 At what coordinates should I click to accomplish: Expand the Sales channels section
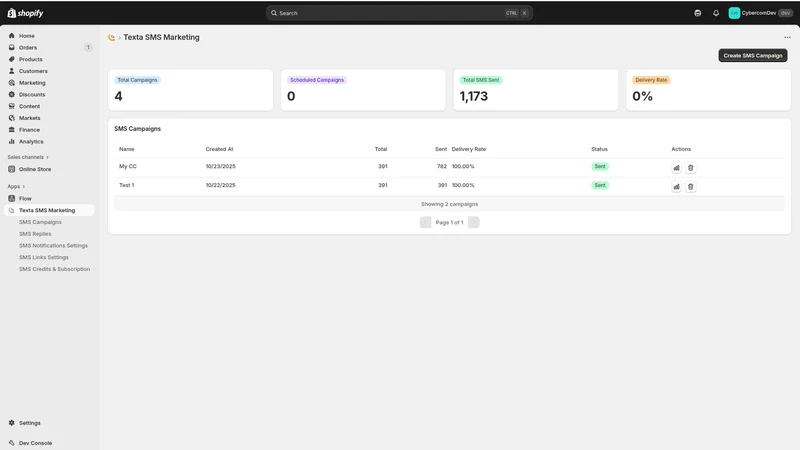point(28,157)
